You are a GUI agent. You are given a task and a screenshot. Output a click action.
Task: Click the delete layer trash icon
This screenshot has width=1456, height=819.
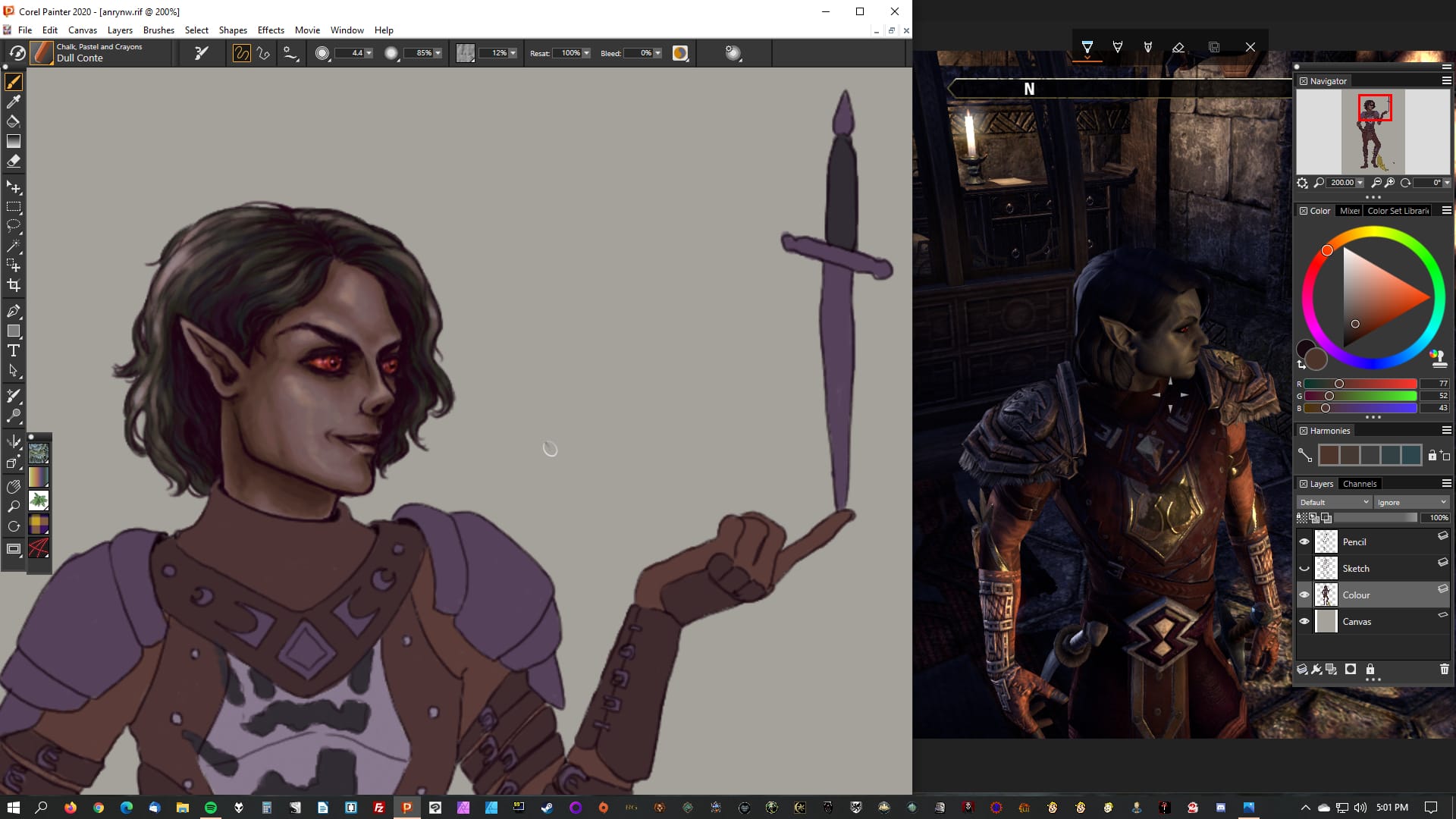[1444, 669]
